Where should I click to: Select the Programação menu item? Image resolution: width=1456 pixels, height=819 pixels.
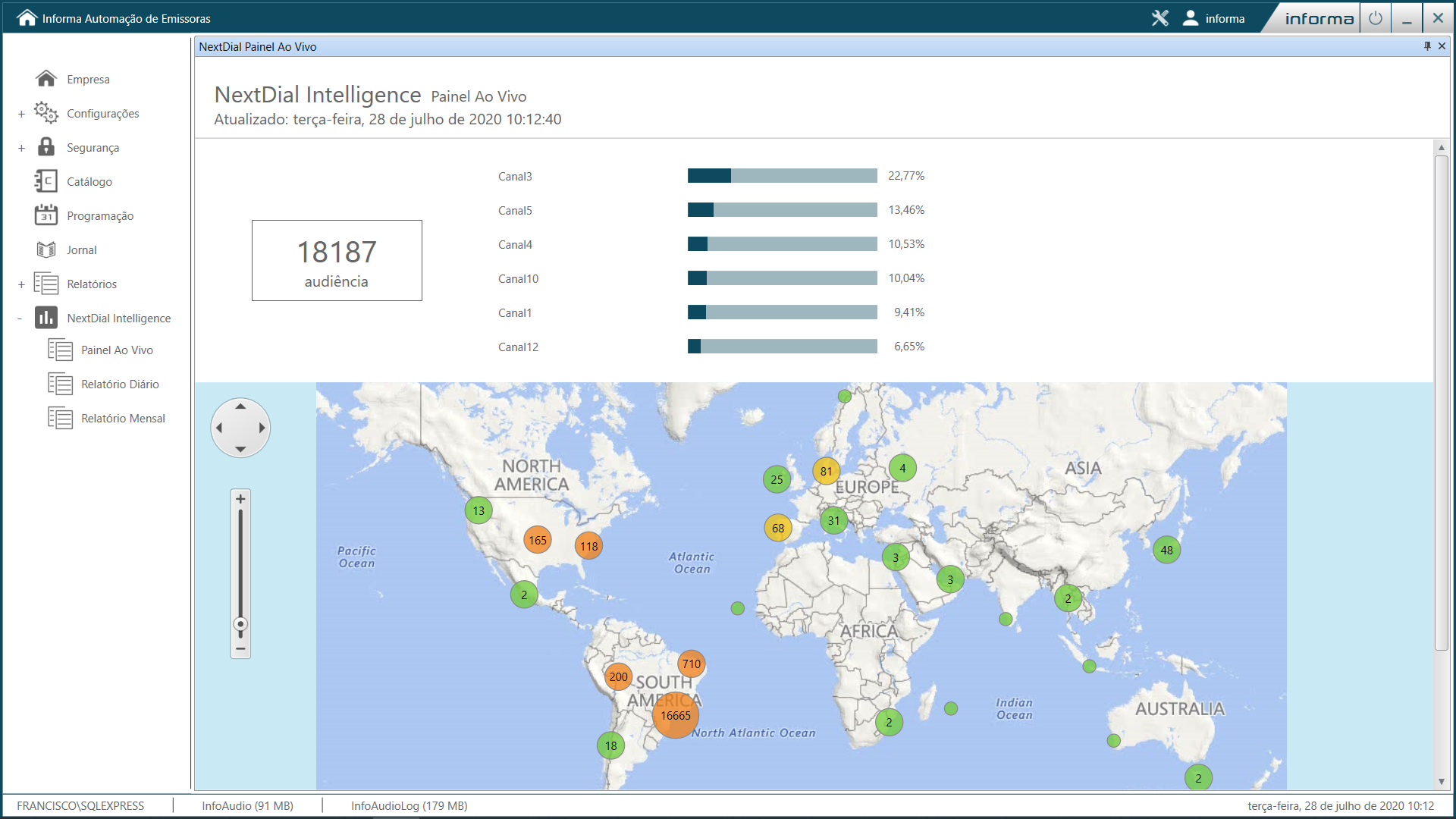(100, 215)
